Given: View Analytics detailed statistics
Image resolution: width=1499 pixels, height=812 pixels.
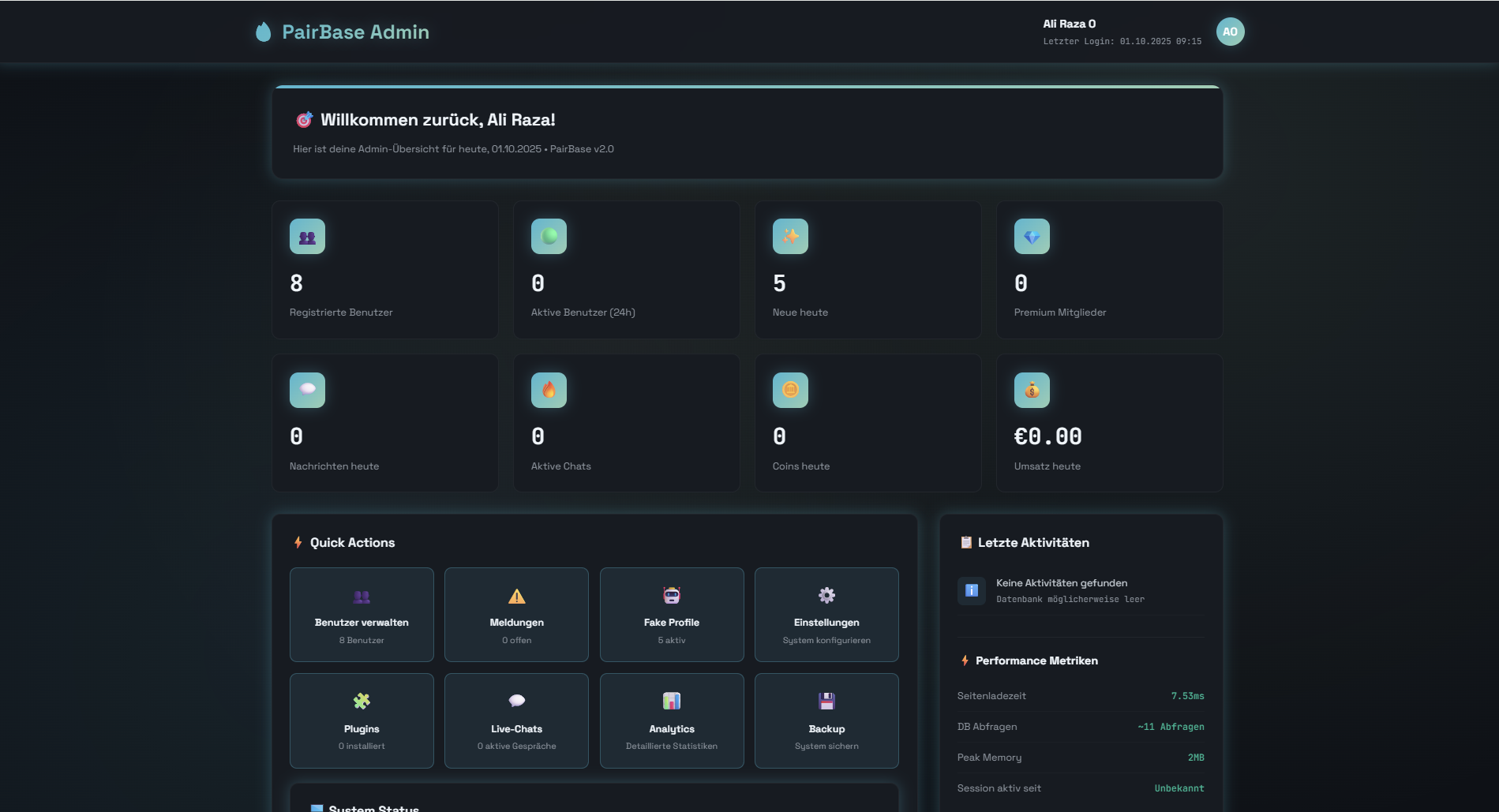Looking at the screenshot, I should click(672, 720).
